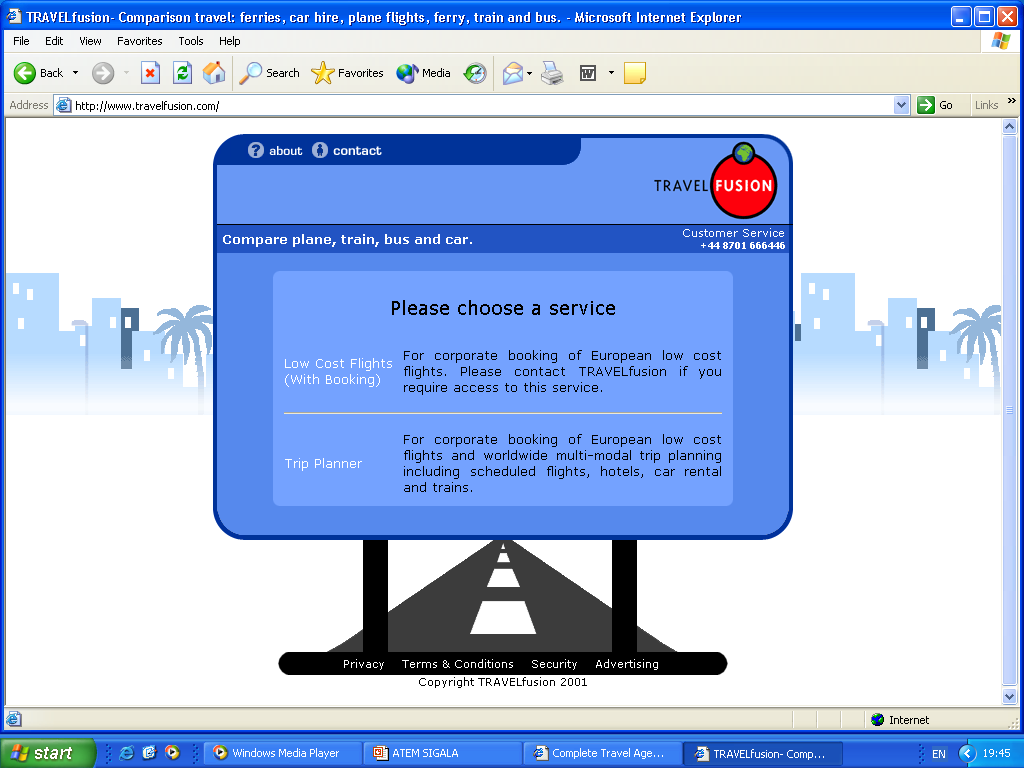Click the Customer Service phone number
This screenshot has width=1024, height=768.
[743, 246]
